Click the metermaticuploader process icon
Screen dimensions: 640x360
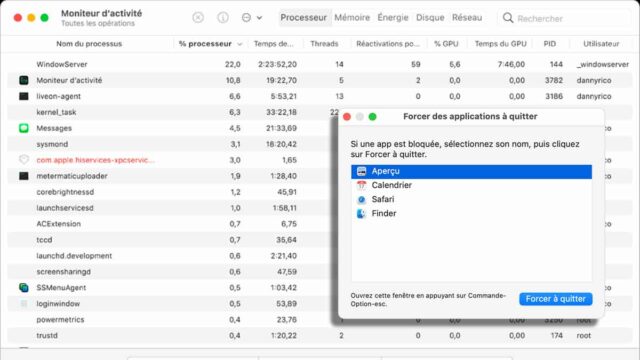pos(24,176)
